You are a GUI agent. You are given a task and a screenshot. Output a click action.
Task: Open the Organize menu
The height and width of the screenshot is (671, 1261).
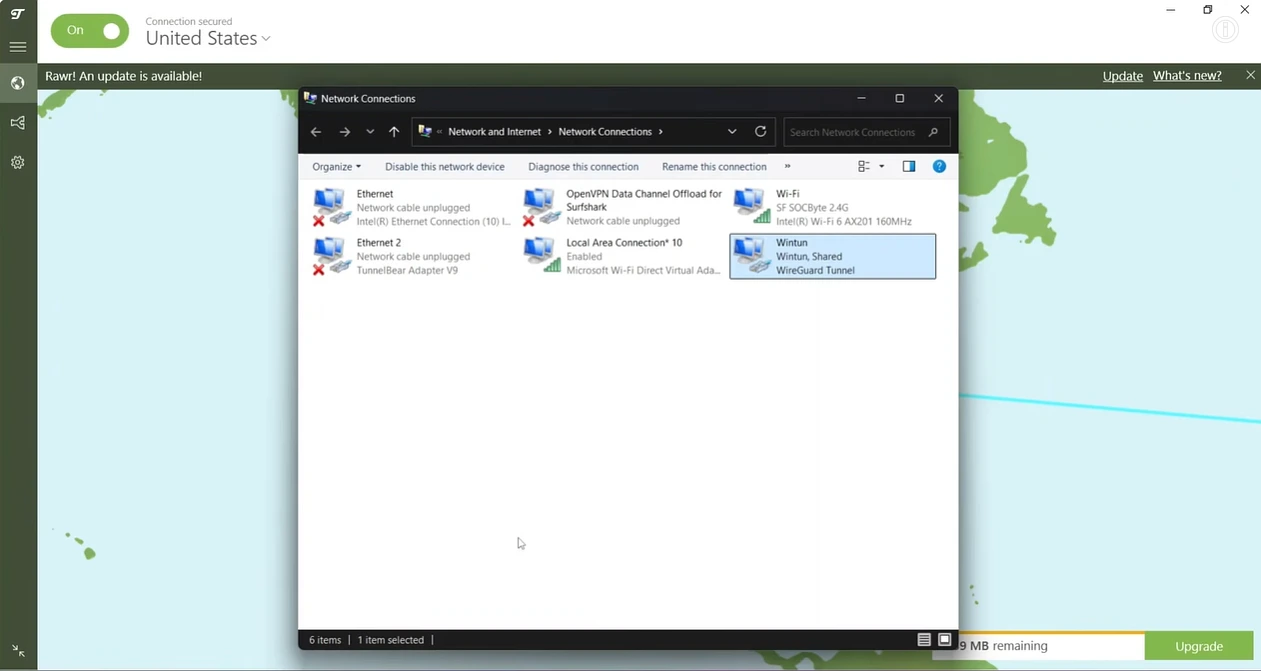[x=336, y=167]
